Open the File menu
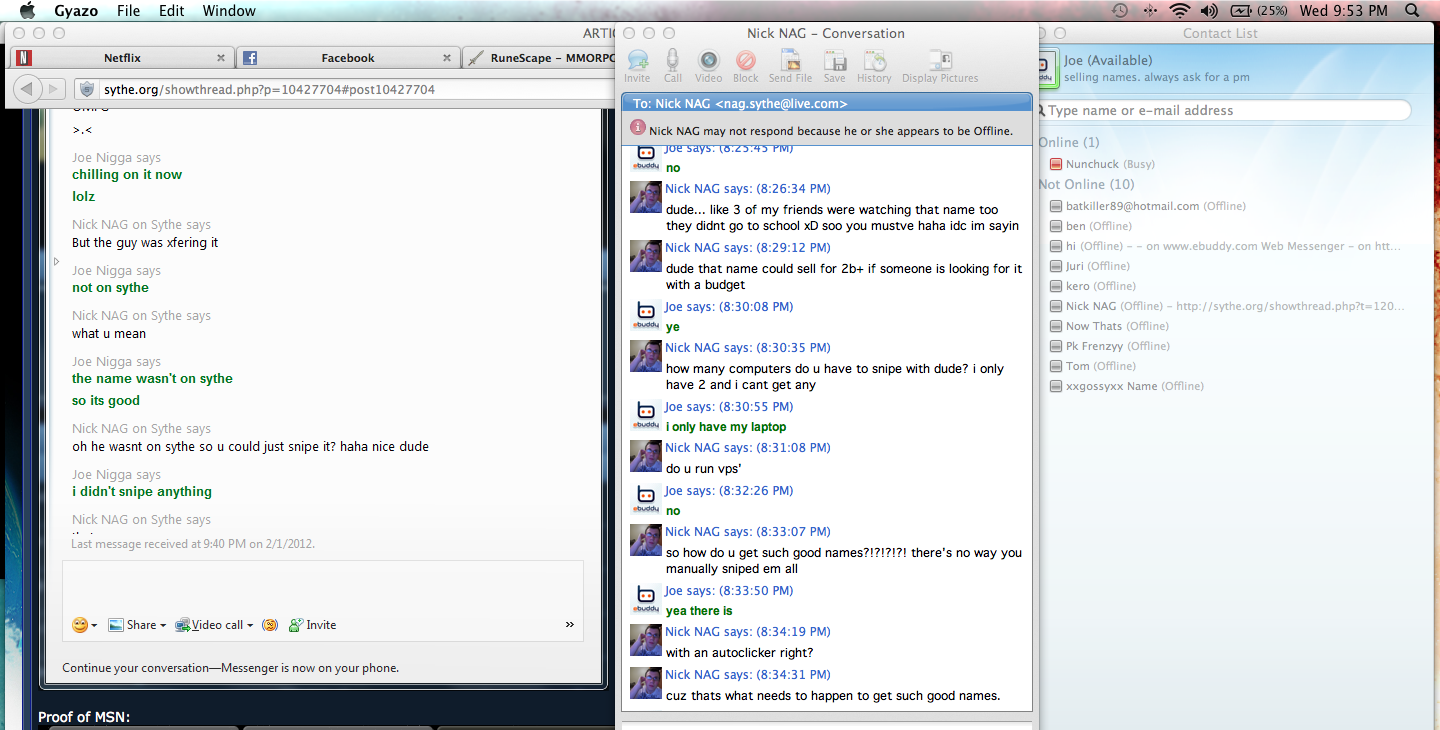The image size is (1440, 730). [x=128, y=11]
